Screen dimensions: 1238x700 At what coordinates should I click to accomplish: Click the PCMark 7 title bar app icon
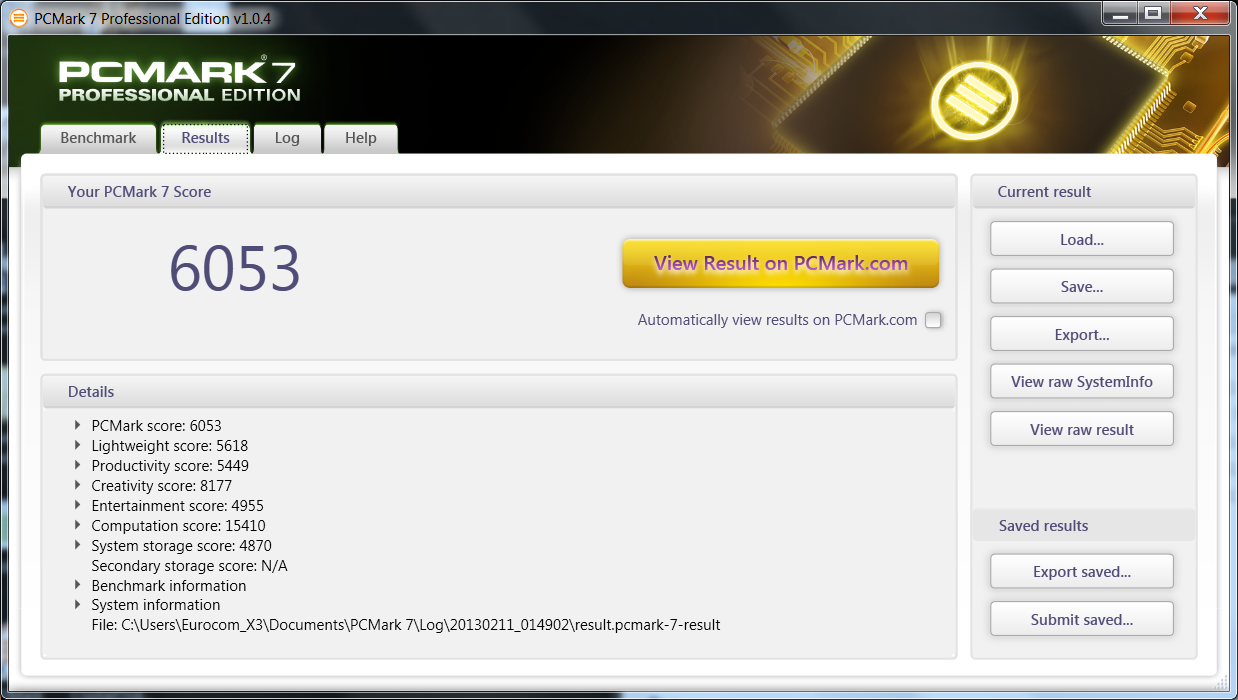point(18,18)
